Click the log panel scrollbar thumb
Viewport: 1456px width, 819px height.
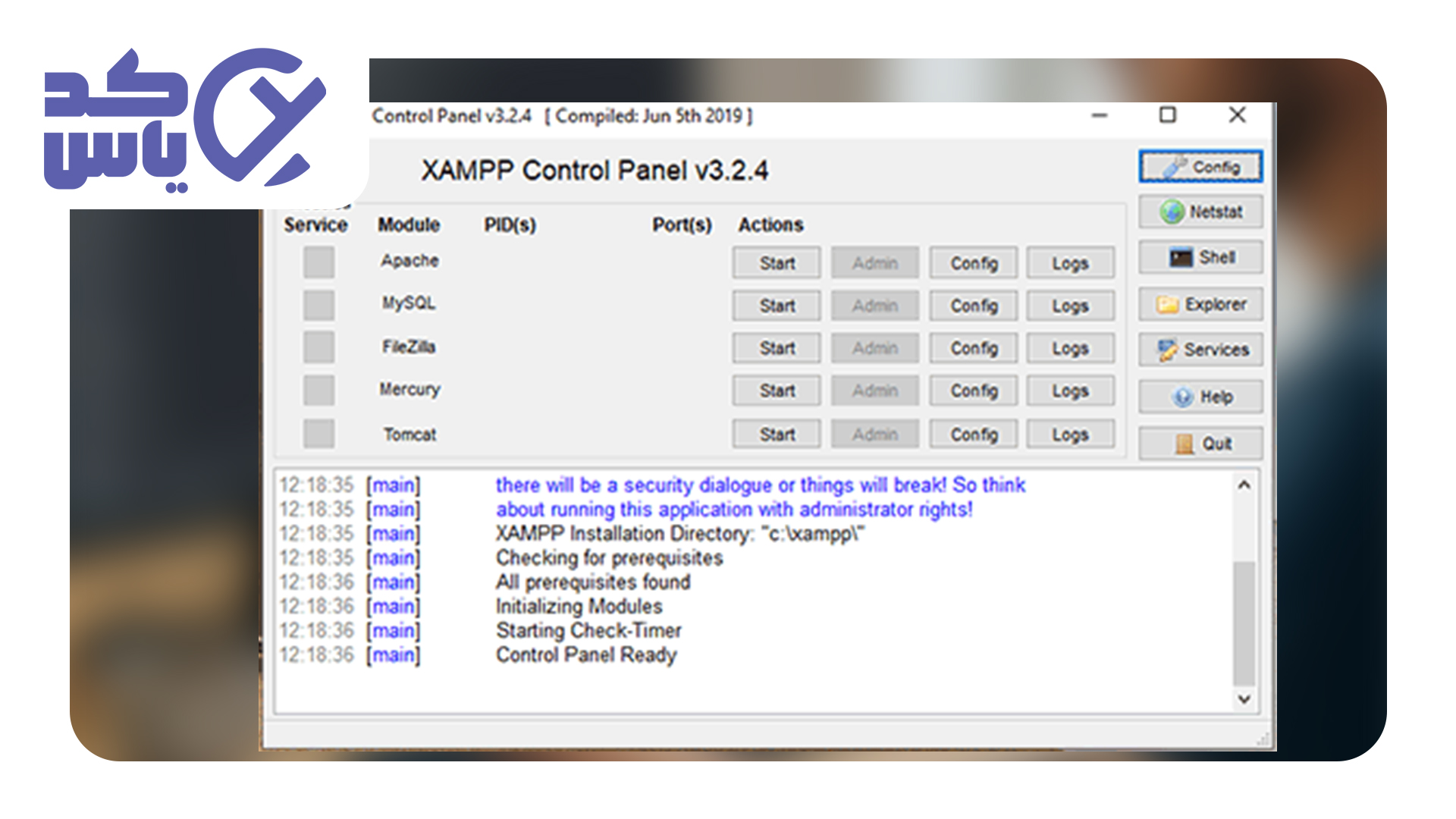point(1244,623)
